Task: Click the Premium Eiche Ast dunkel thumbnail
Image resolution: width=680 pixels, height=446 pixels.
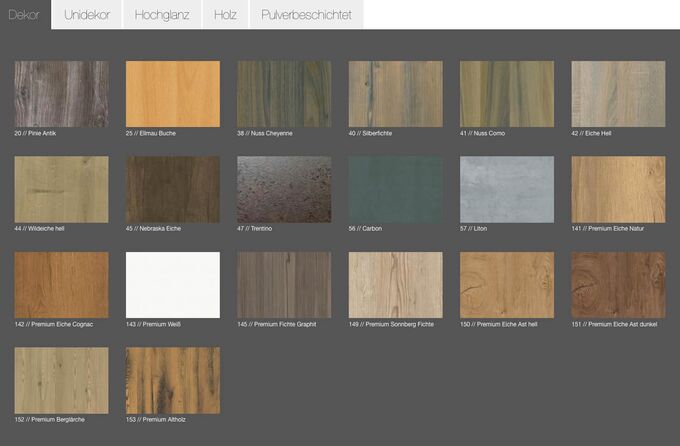Action: [618, 285]
